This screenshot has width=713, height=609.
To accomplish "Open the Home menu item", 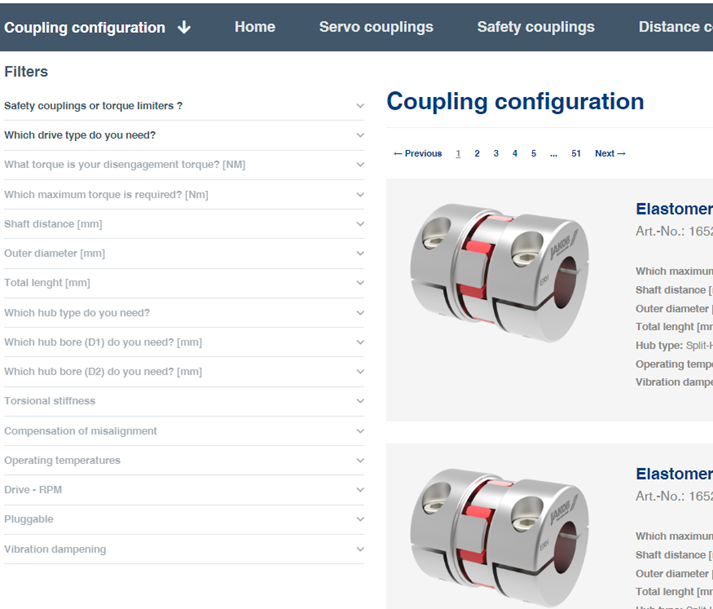I will coord(255,27).
